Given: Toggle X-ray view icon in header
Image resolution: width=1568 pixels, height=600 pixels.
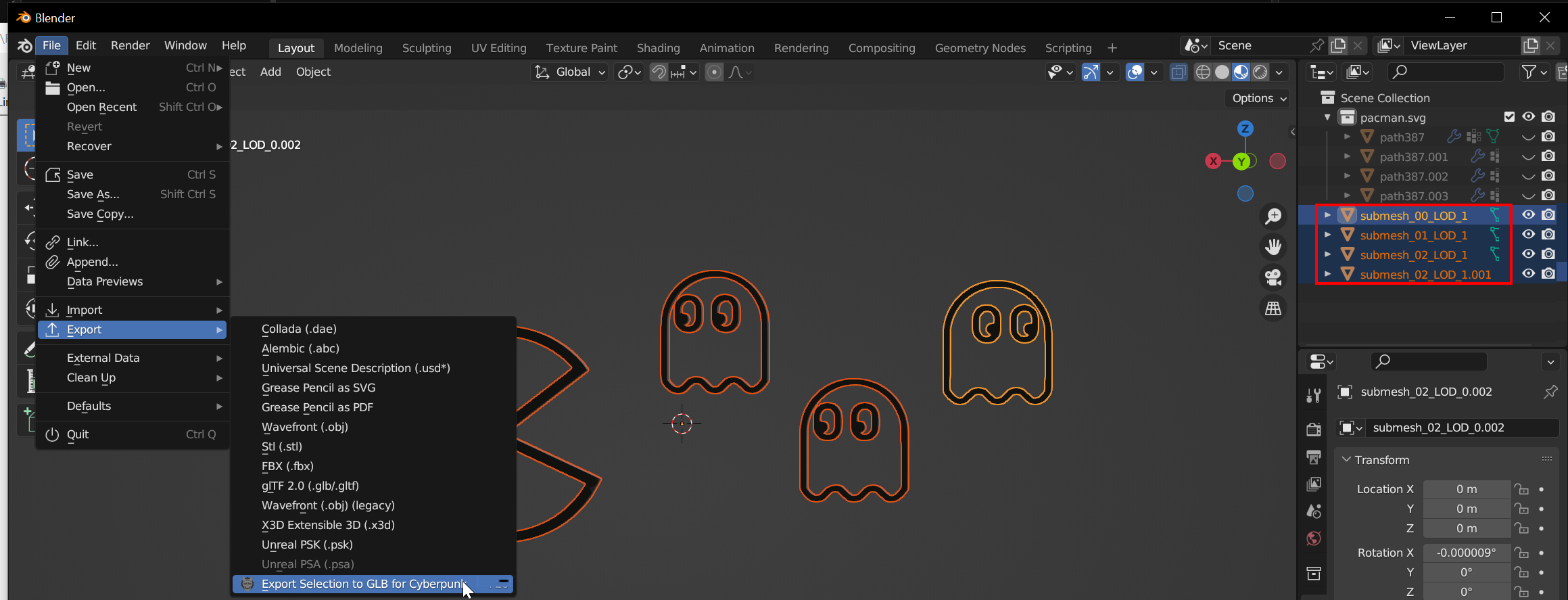Looking at the screenshot, I should (1179, 72).
